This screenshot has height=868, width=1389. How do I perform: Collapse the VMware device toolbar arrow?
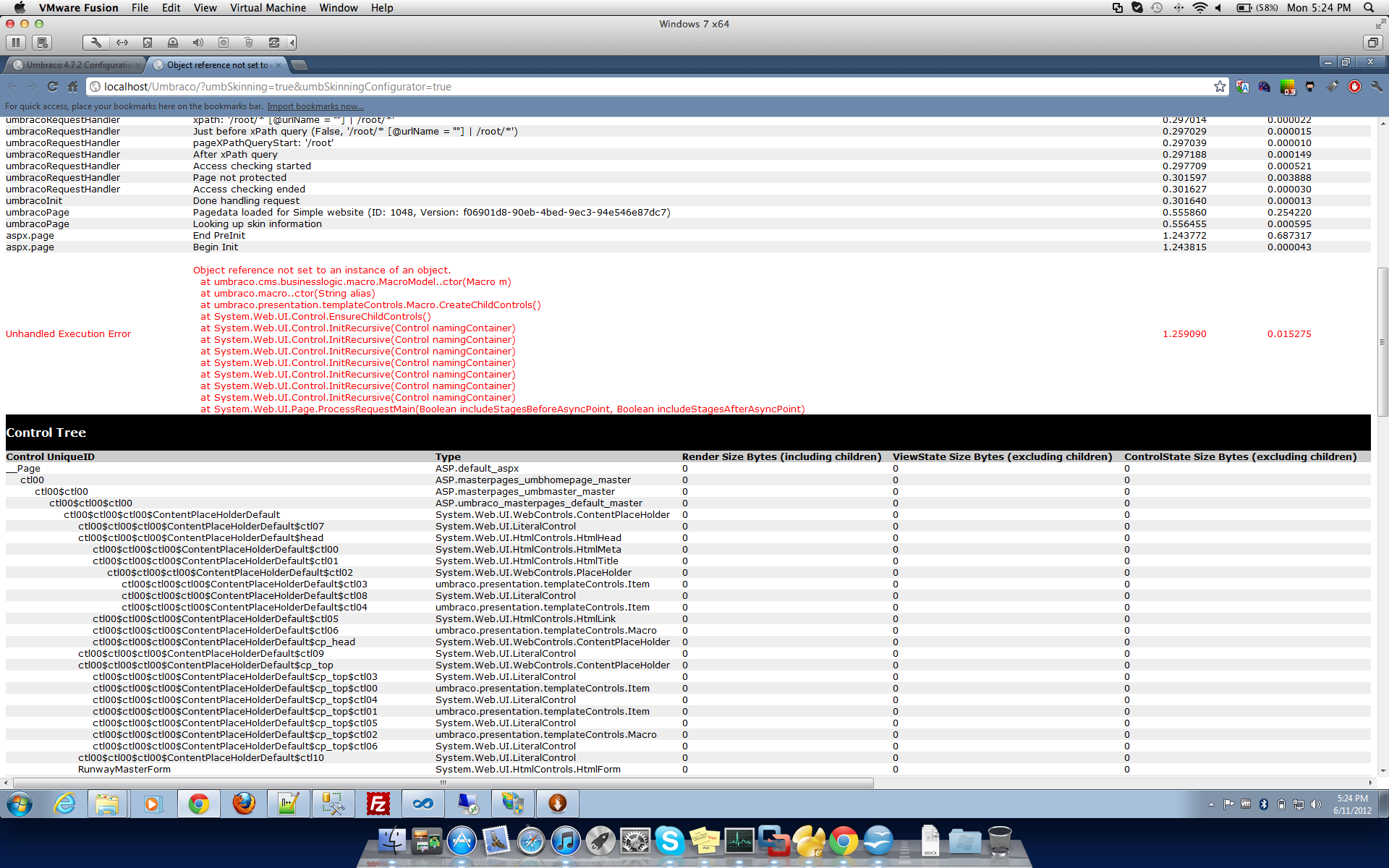[x=292, y=43]
